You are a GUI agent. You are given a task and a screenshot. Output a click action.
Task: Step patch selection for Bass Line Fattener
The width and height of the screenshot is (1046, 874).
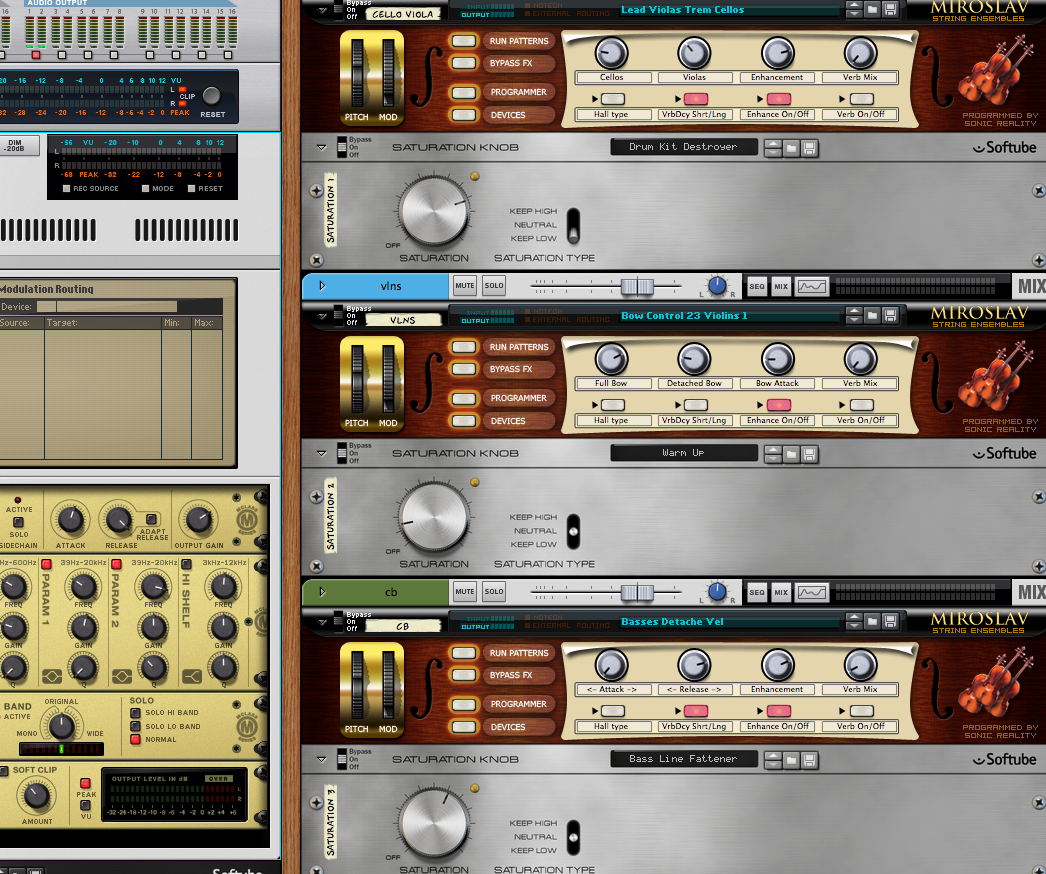click(x=773, y=760)
